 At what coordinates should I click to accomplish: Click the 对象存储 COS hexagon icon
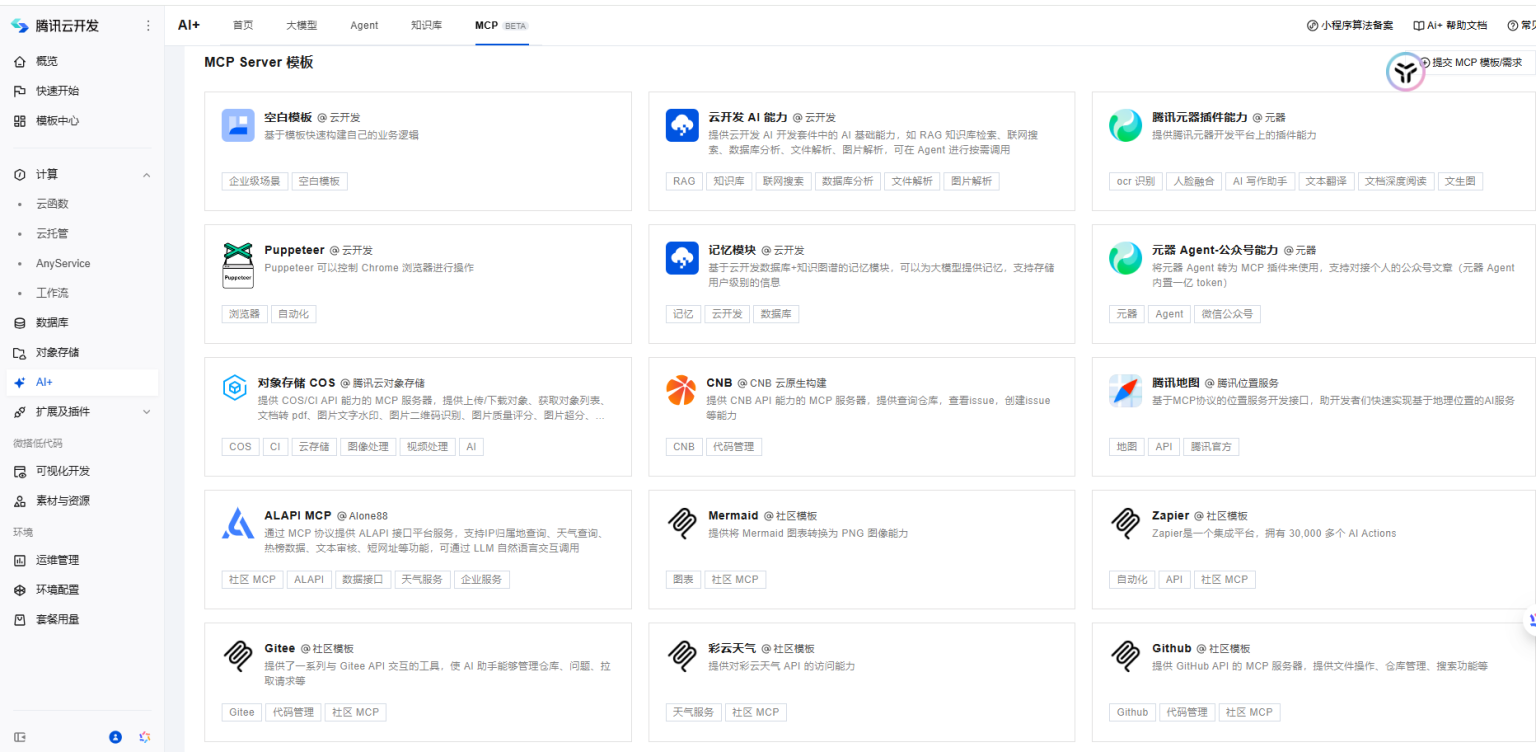click(x=234, y=388)
